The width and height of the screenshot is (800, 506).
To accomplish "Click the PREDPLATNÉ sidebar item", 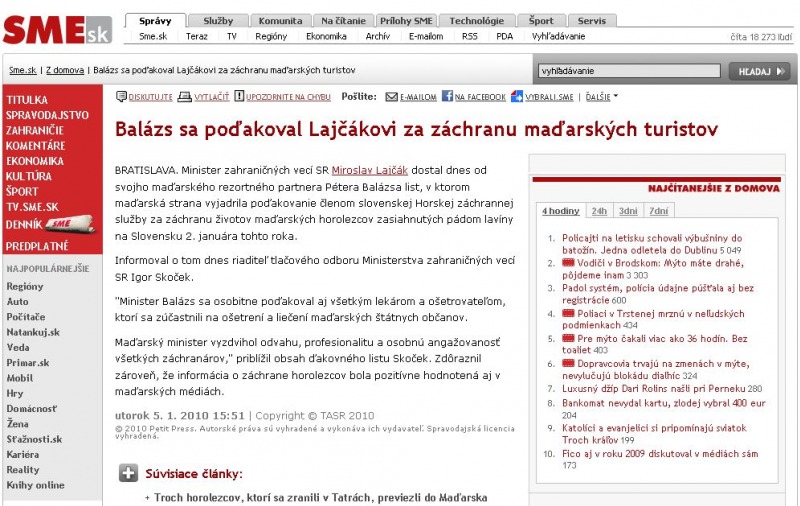I will coord(37,245).
